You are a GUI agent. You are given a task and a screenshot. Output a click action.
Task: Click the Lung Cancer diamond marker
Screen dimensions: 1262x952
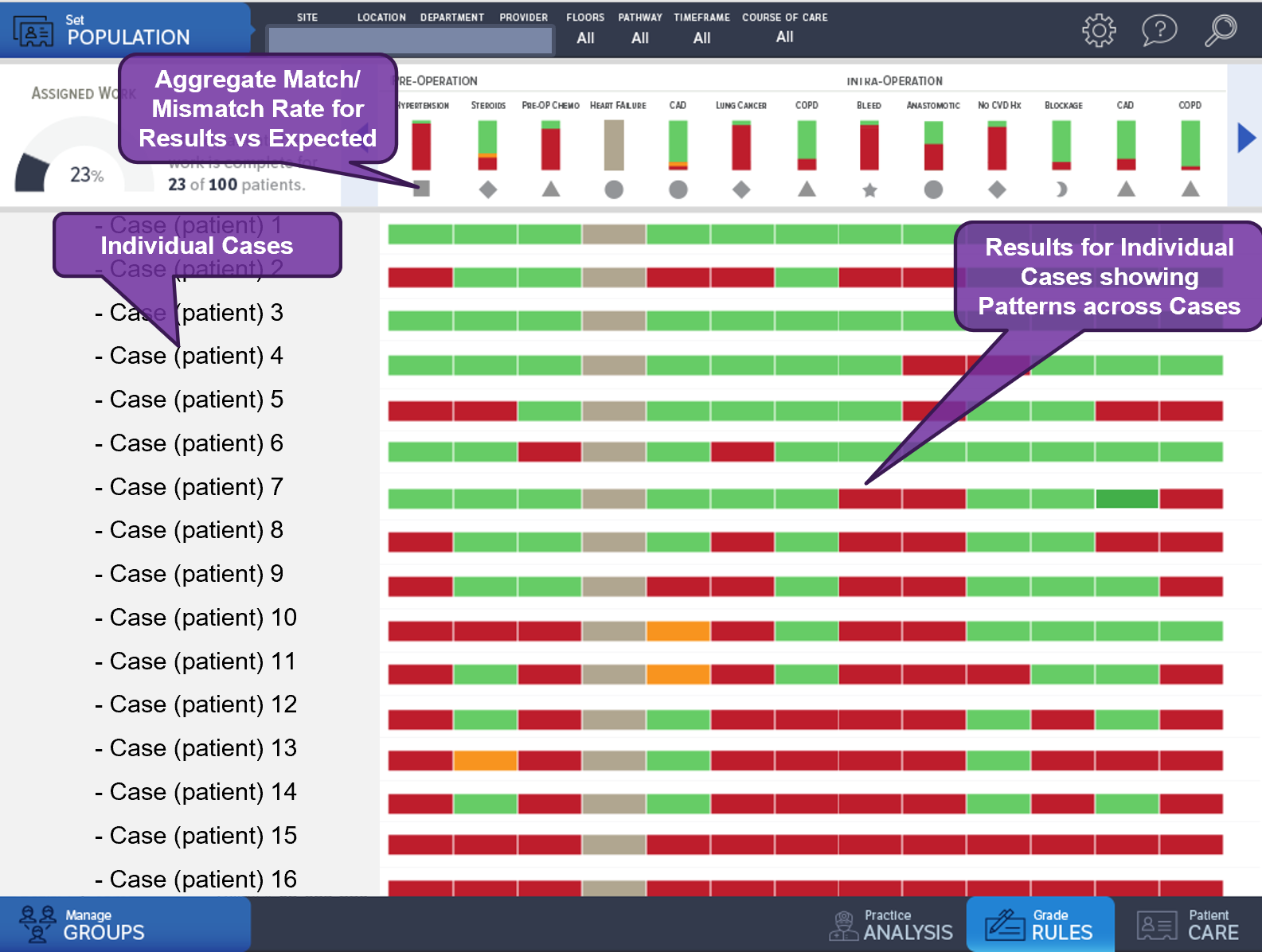[x=741, y=189]
